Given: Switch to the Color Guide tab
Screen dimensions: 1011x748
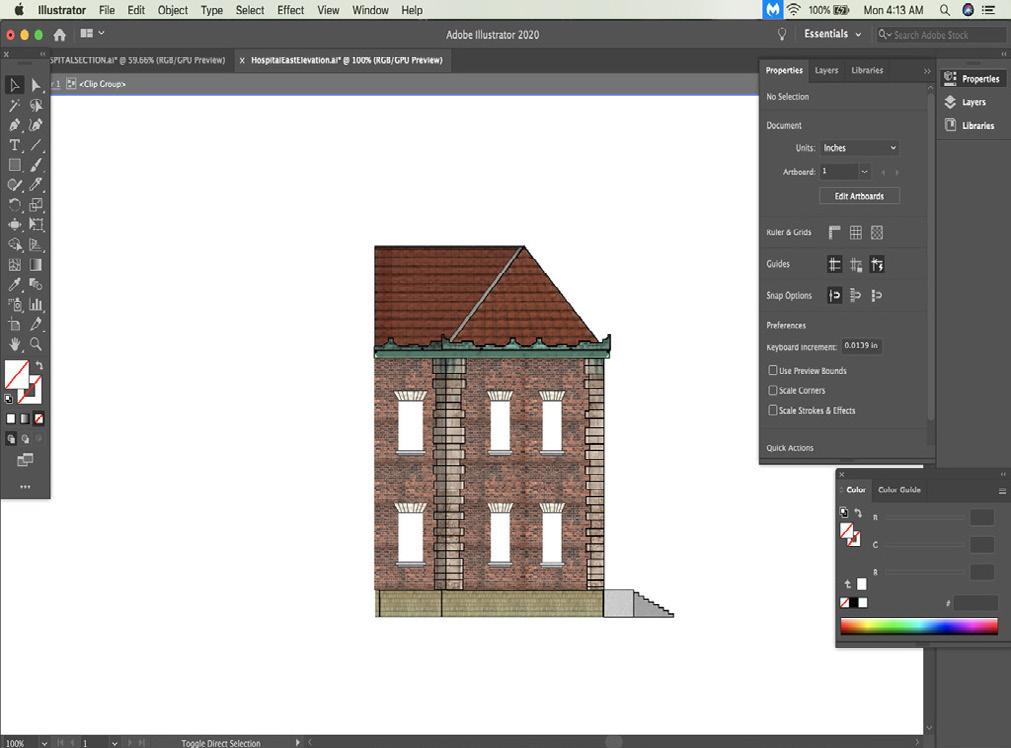Looking at the screenshot, I should coord(898,490).
